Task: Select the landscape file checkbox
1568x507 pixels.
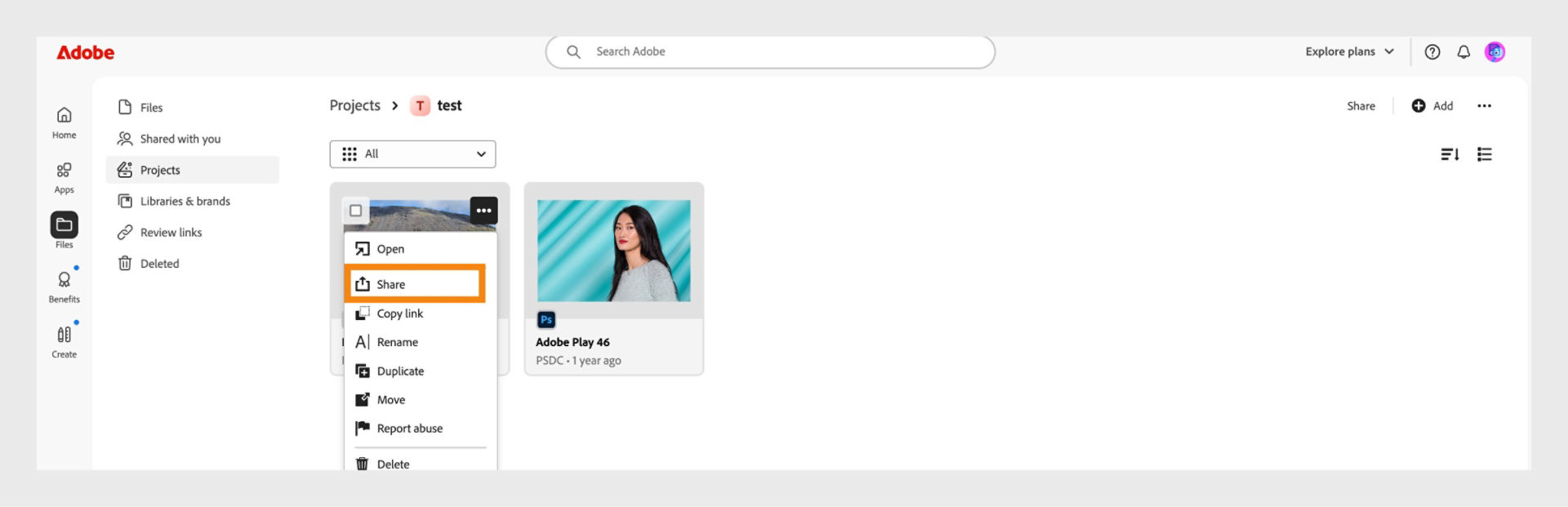Action: tap(355, 210)
